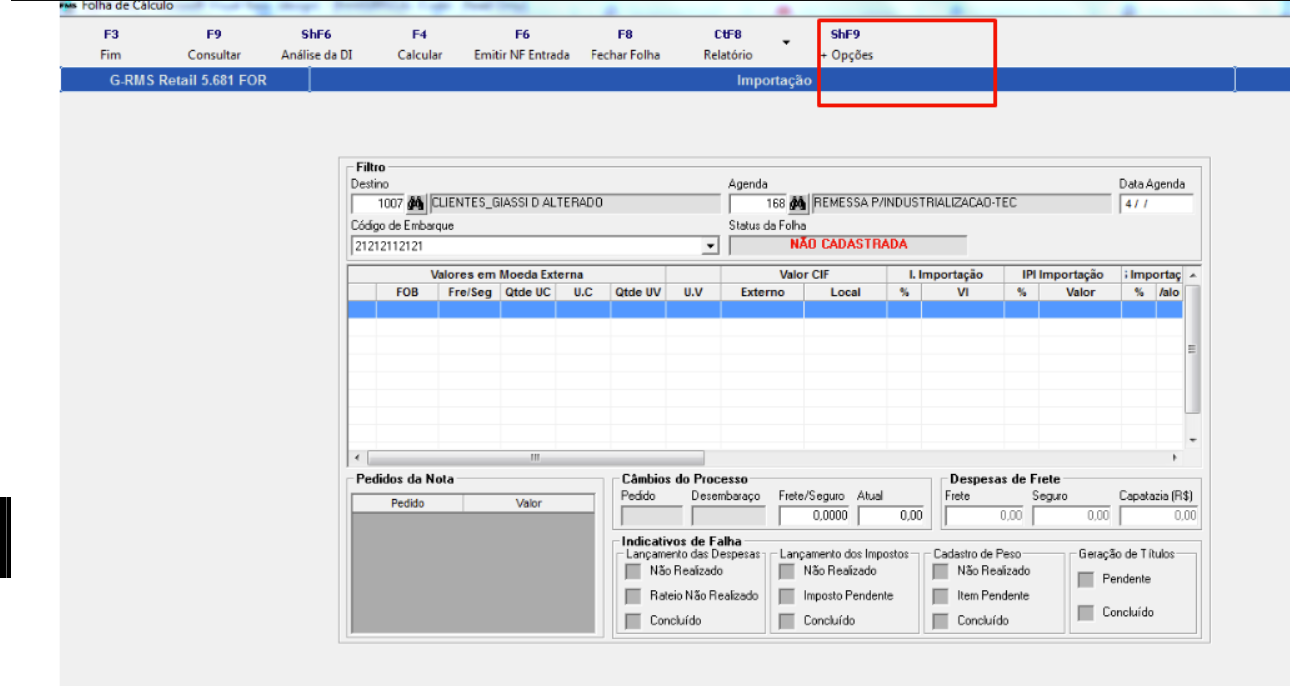Click the Destino code field showing 1007
The image size is (1290, 686).
tap(378, 203)
